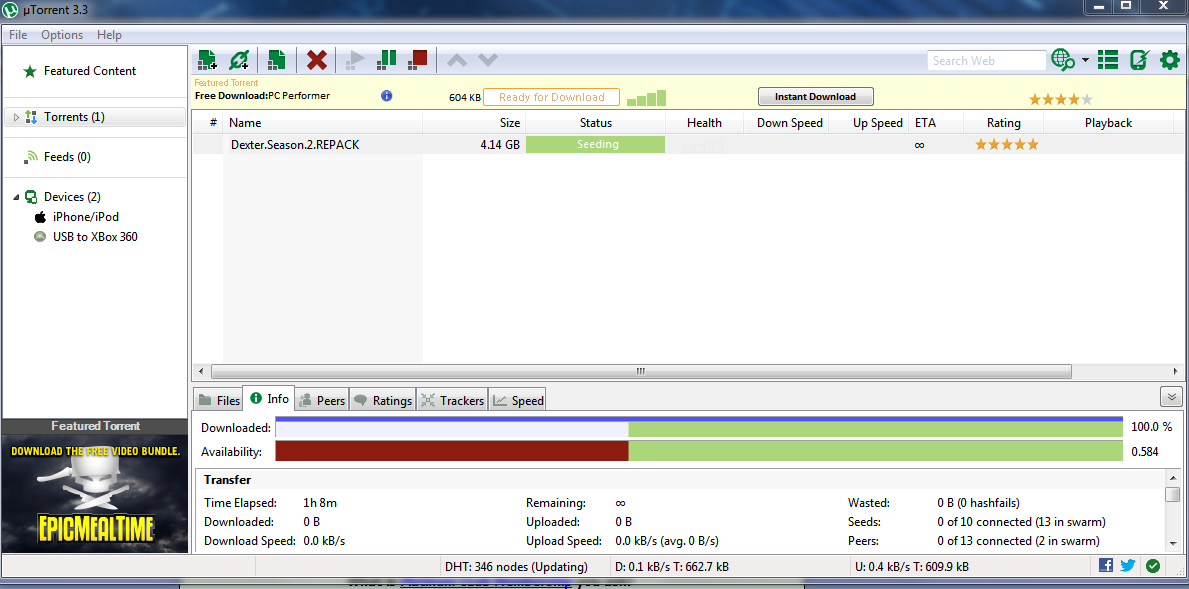This screenshot has width=1189, height=589.
Task: Click the red Stop torrent icon
Action: pos(418,60)
